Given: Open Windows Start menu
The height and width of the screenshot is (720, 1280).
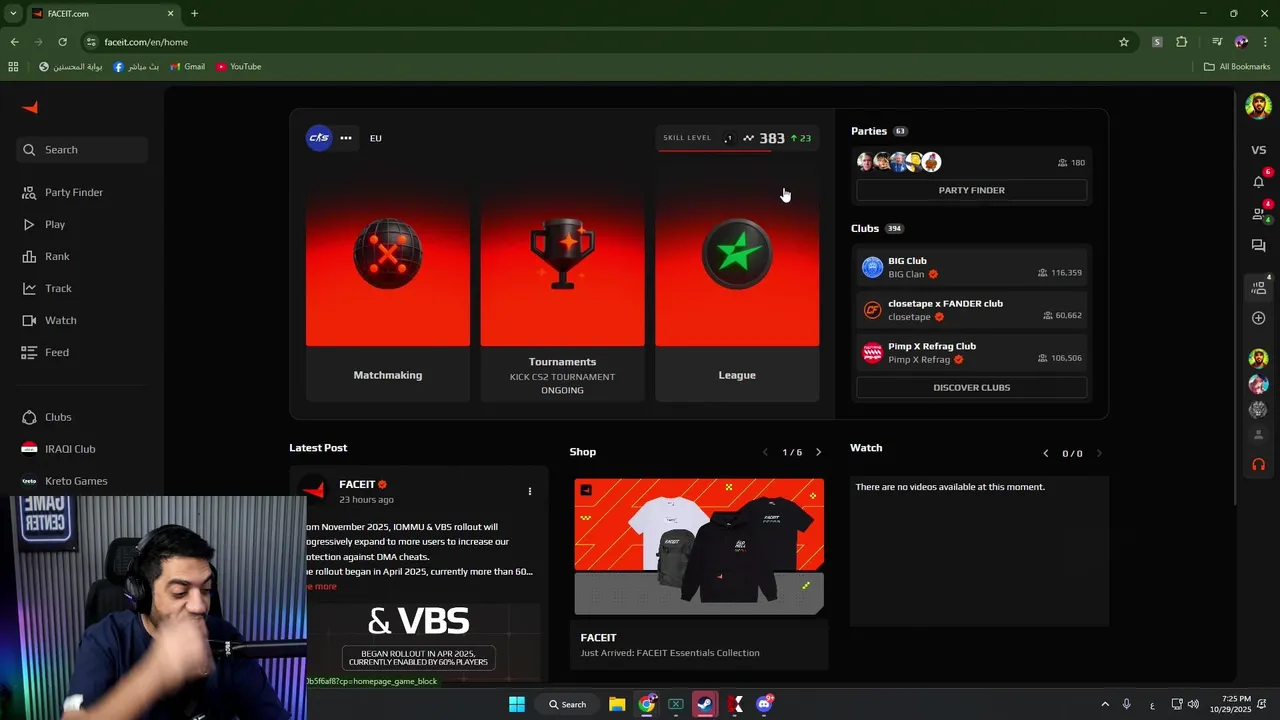Looking at the screenshot, I should pyautogui.click(x=517, y=704).
